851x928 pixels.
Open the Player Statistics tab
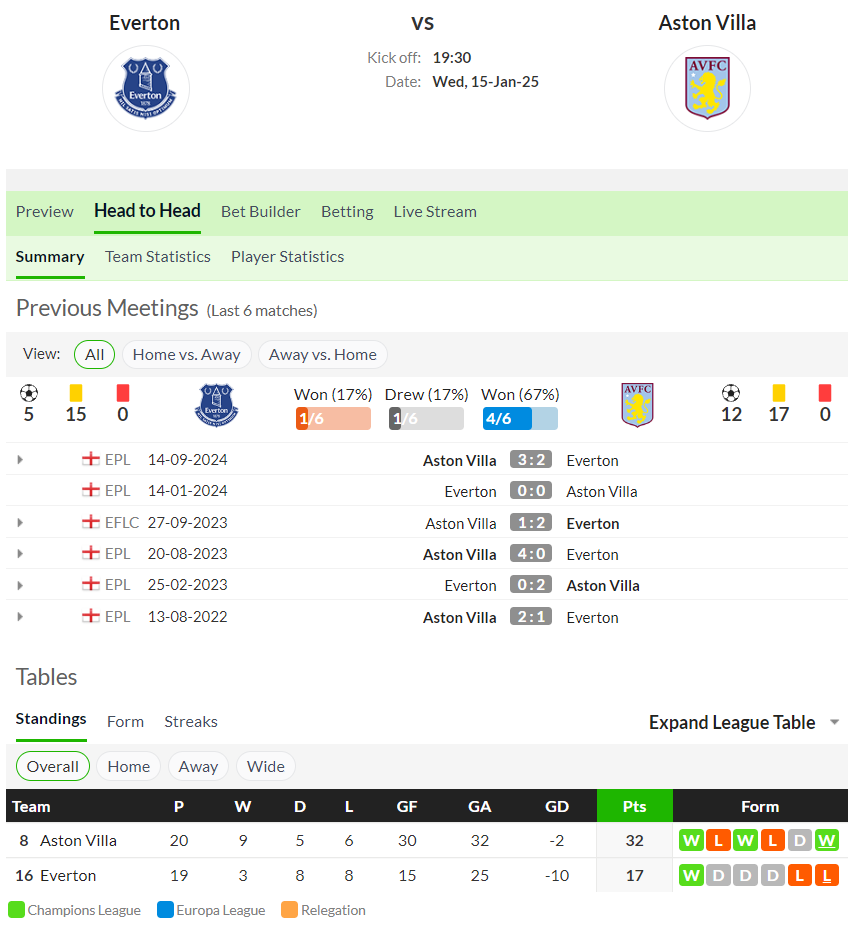(288, 257)
